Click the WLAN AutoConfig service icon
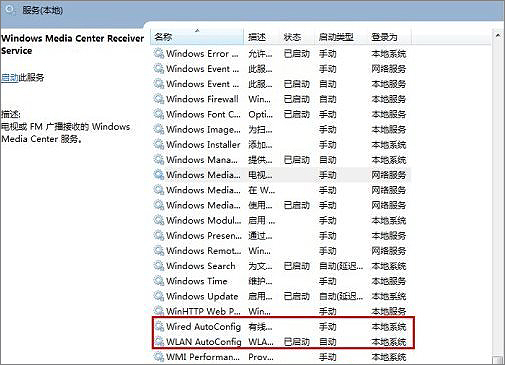 pyautogui.click(x=159, y=341)
